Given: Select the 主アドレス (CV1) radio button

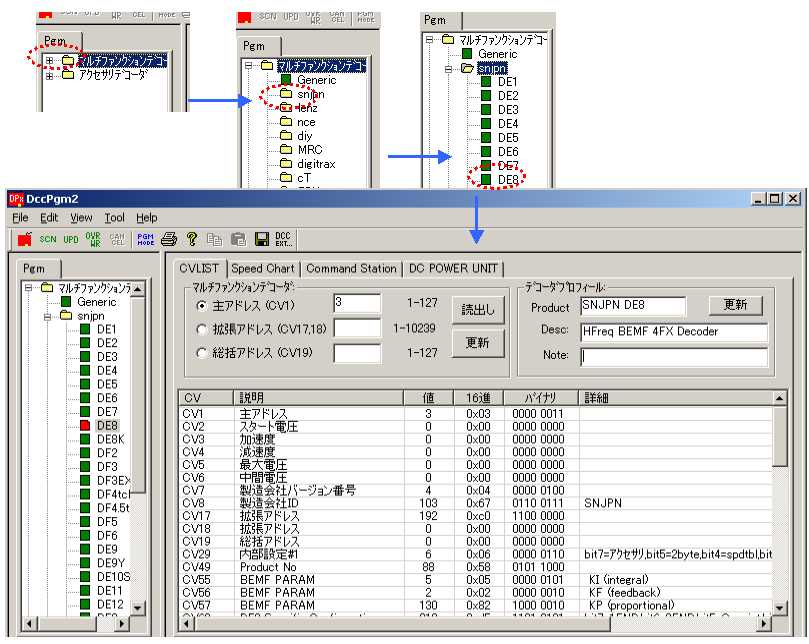Looking at the screenshot, I should pos(202,305).
